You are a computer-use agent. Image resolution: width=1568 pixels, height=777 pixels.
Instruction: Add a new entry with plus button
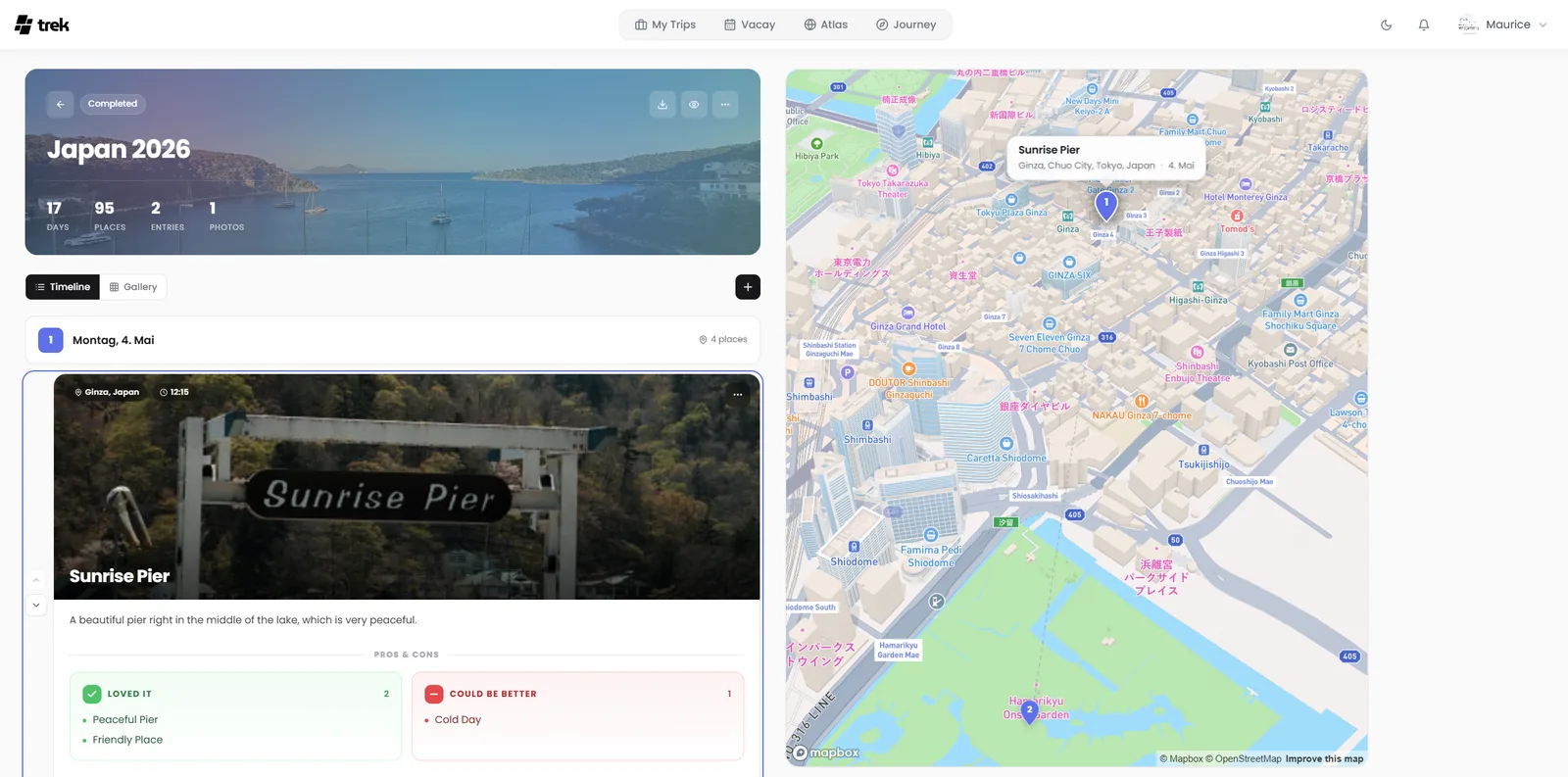click(x=748, y=287)
